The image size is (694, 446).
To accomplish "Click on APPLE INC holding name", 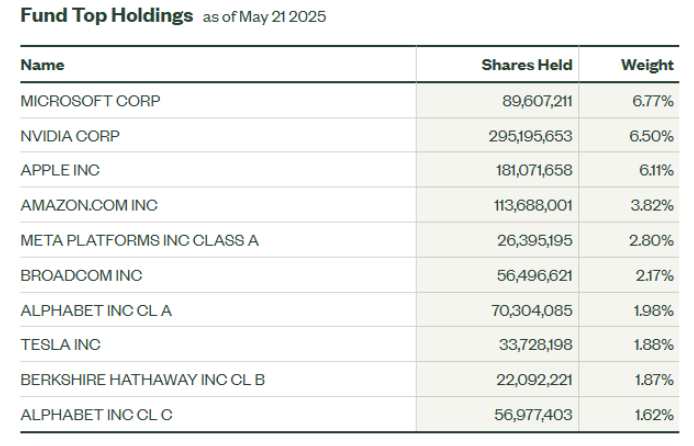I will click(x=60, y=171).
